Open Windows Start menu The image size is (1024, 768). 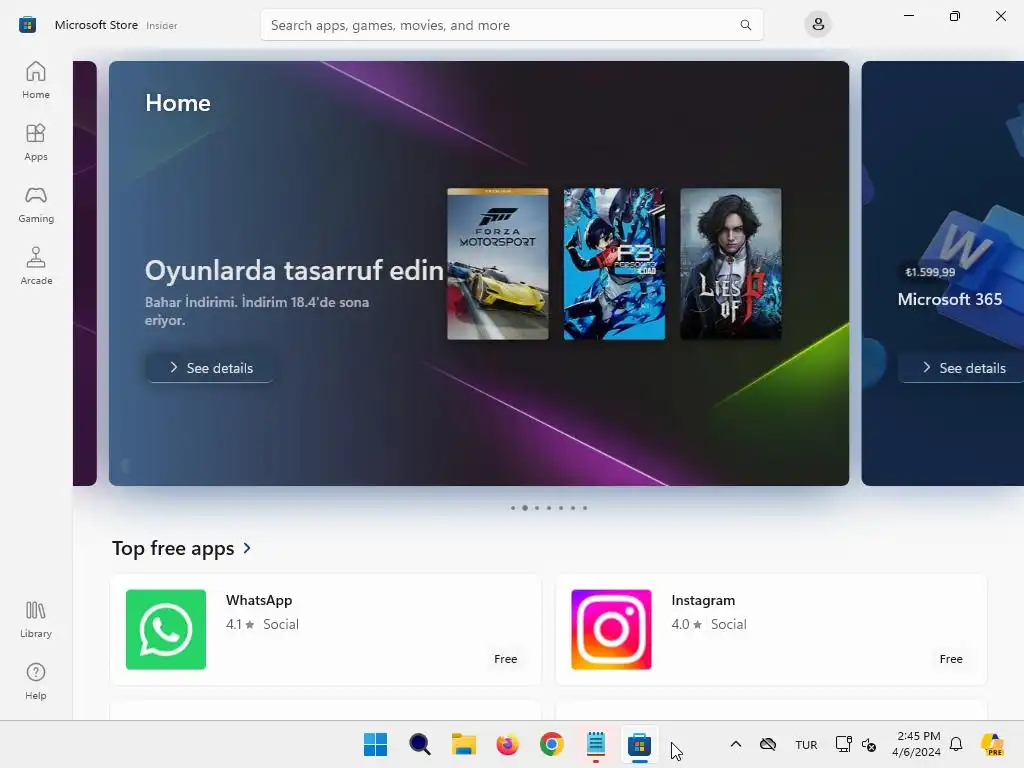[376, 744]
